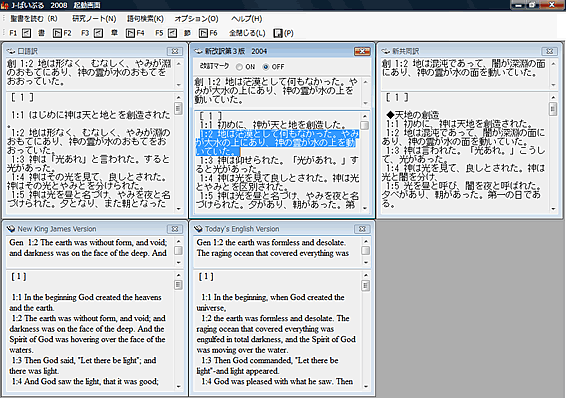Click up arrow of 新改訳 top verse pane

click(x=365, y=82)
